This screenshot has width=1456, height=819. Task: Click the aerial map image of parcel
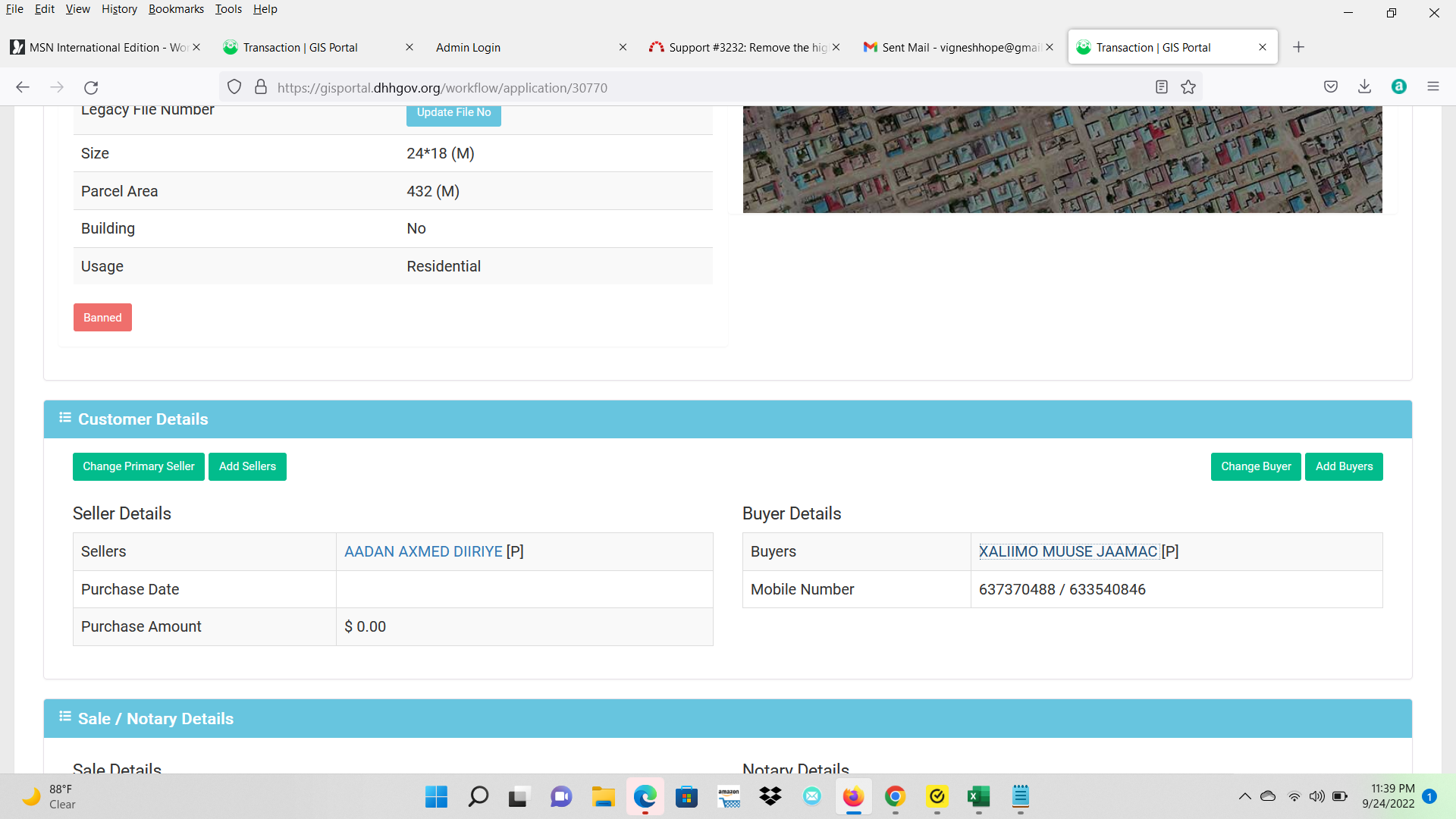click(1062, 159)
